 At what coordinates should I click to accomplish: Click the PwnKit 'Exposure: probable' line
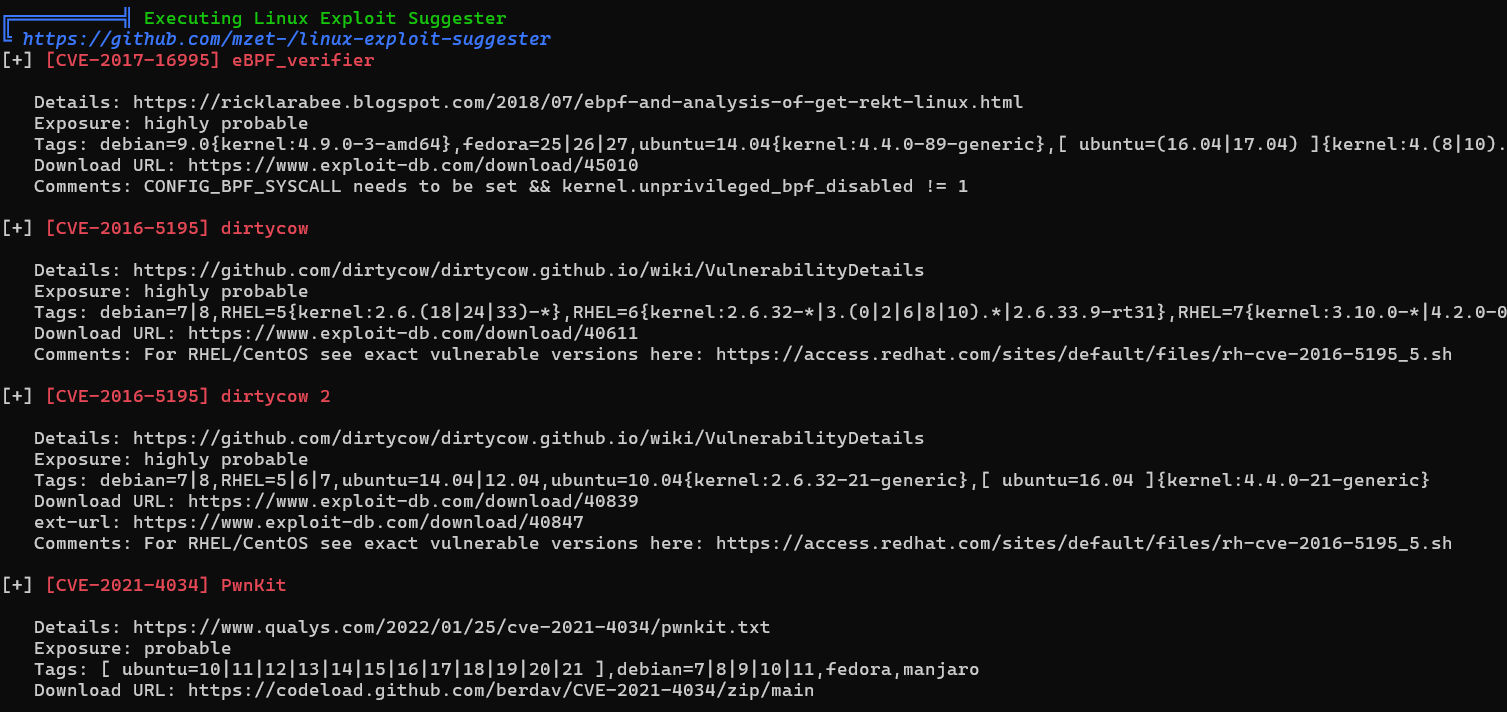pyautogui.click(x=133, y=648)
